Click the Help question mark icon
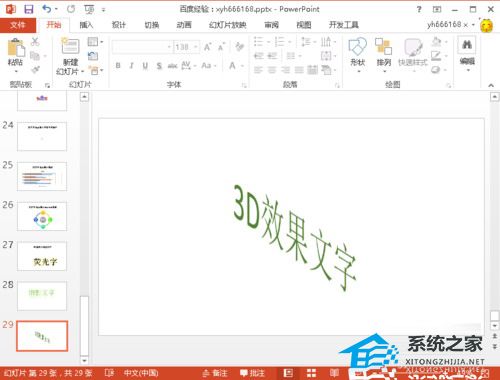 click(x=419, y=9)
